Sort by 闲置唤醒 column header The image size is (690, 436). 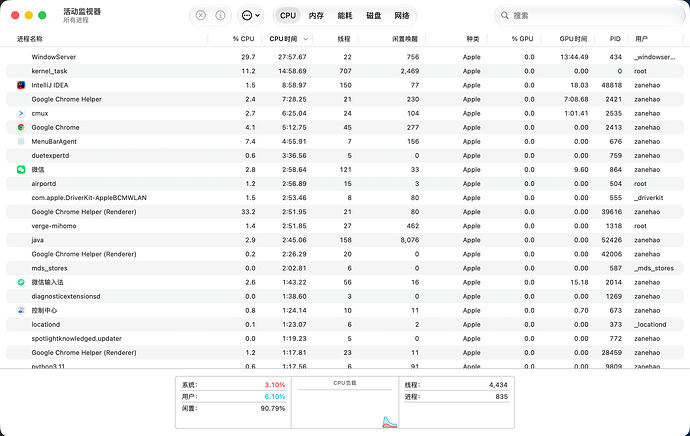click(x=405, y=39)
